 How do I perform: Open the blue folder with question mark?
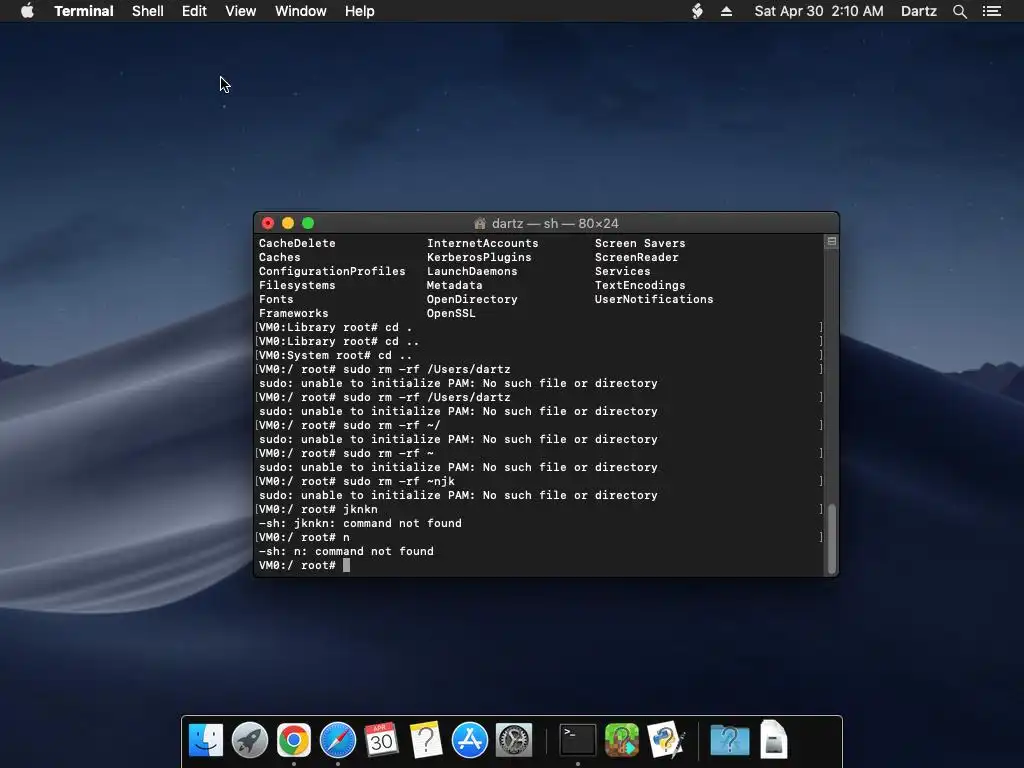pos(729,740)
